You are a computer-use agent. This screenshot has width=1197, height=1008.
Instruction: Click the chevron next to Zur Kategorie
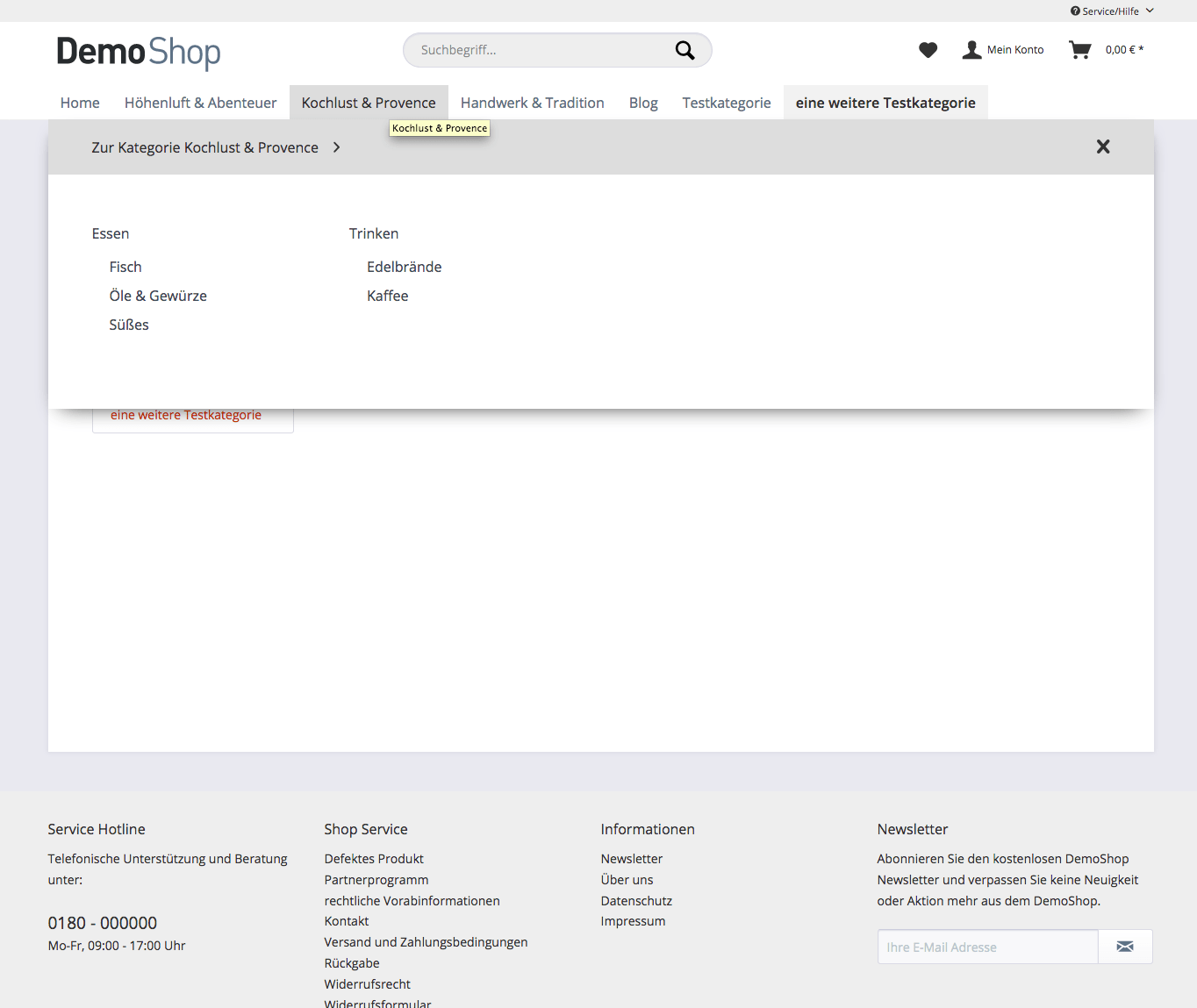click(x=336, y=147)
